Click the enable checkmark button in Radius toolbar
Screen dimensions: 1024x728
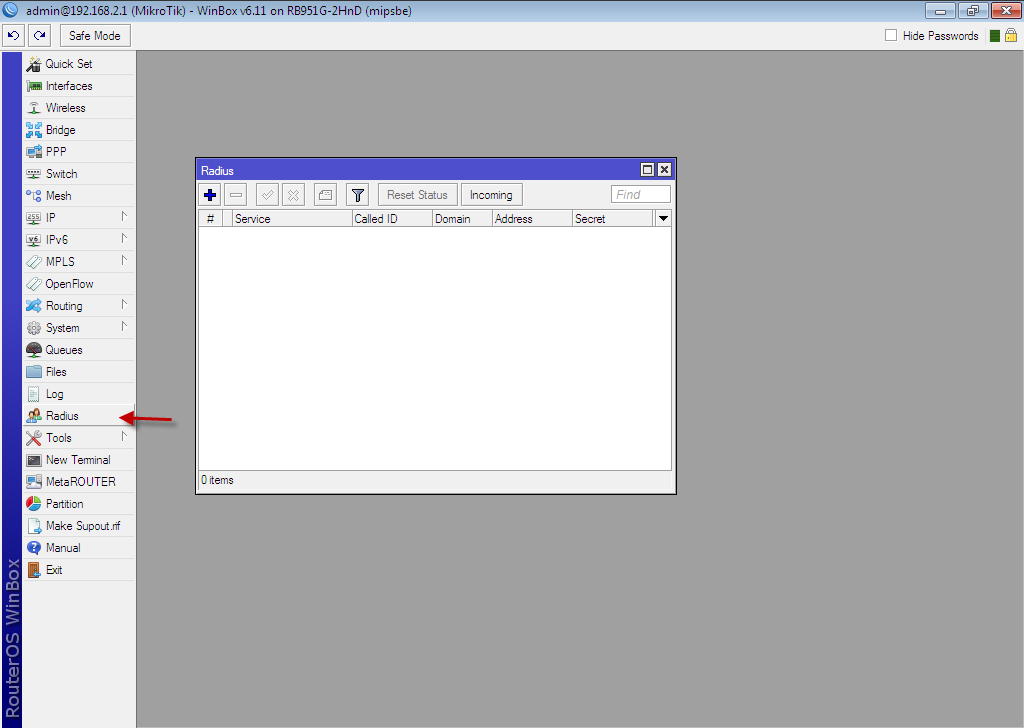(268, 195)
